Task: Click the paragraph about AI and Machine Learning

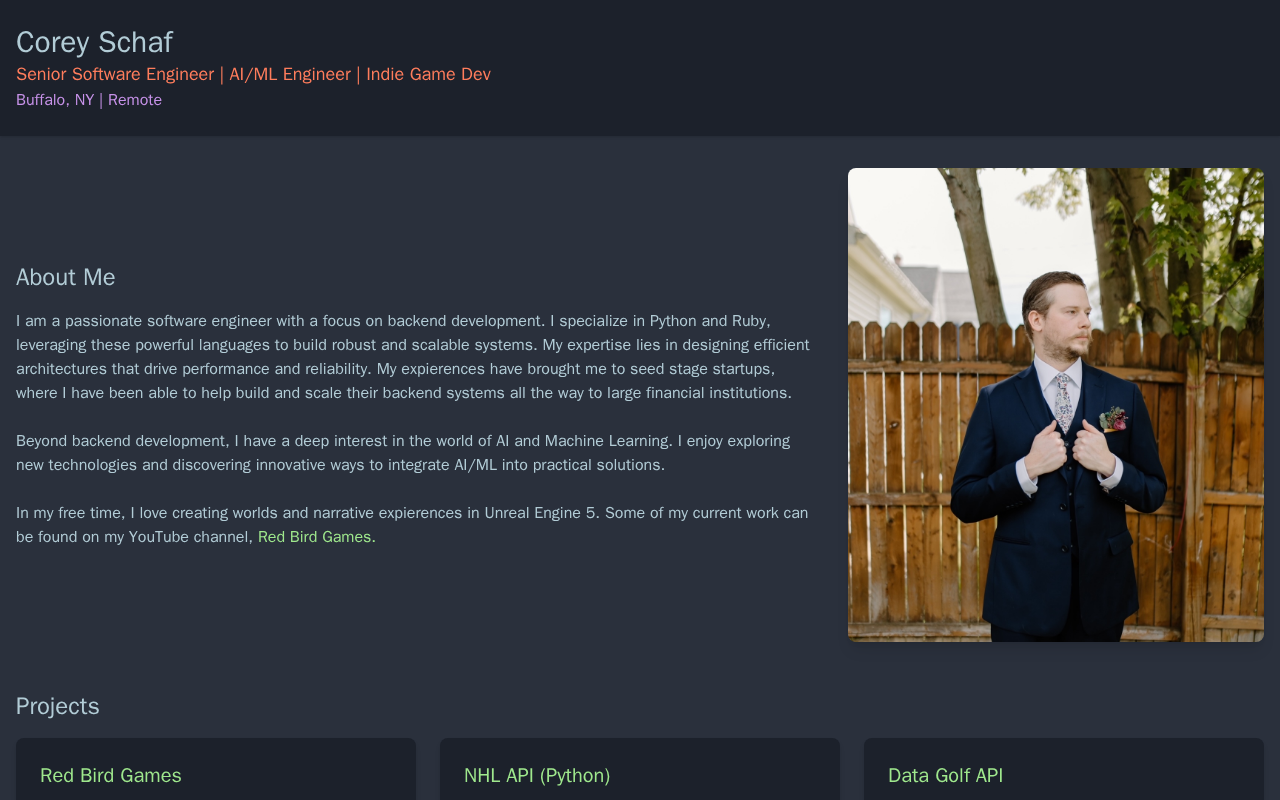Action: [x=404, y=453]
